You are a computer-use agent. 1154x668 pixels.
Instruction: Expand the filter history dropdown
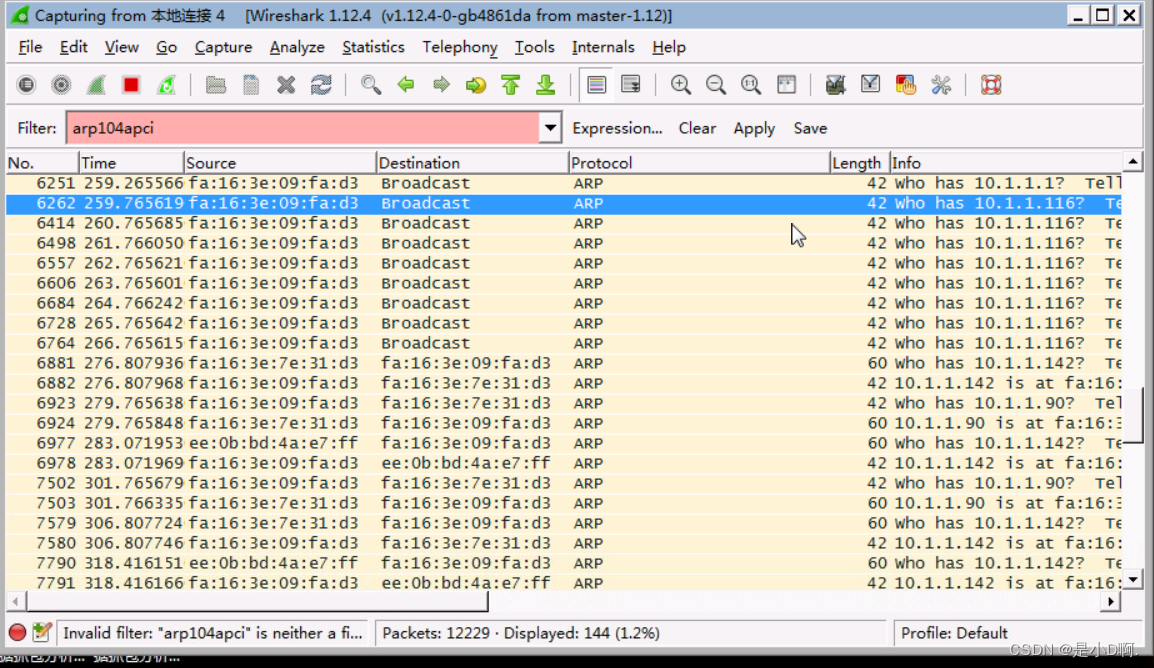tap(550, 128)
